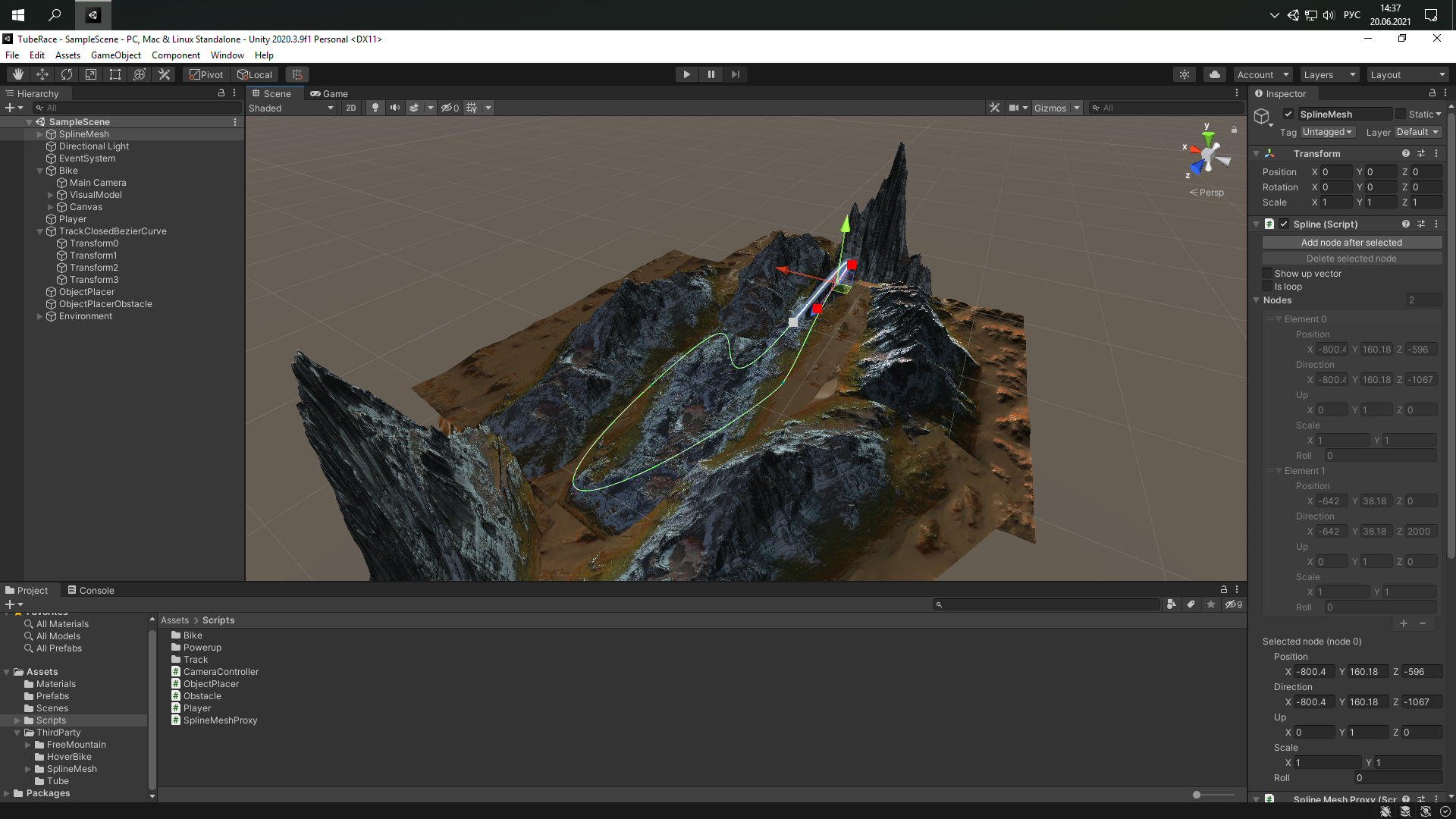Expand the Environment hierarchy item
The width and height of the screenshot is (1456, 819).
point(40,316)
